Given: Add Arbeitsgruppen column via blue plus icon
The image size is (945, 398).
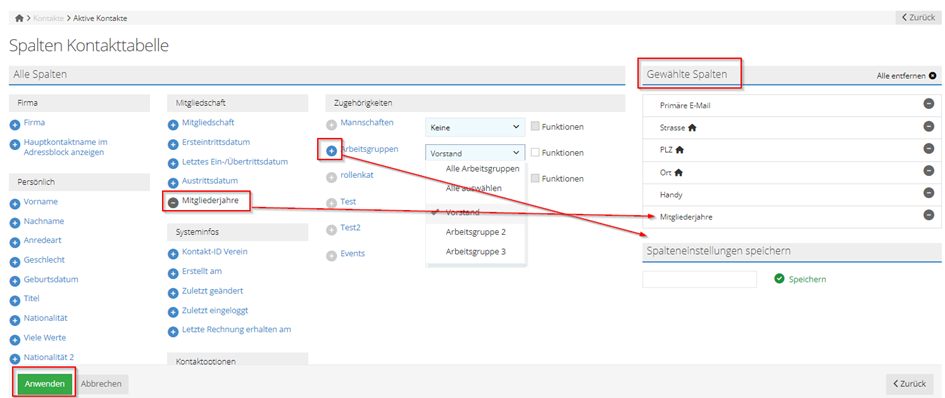Looking at the screenshot, I should 331,151.
